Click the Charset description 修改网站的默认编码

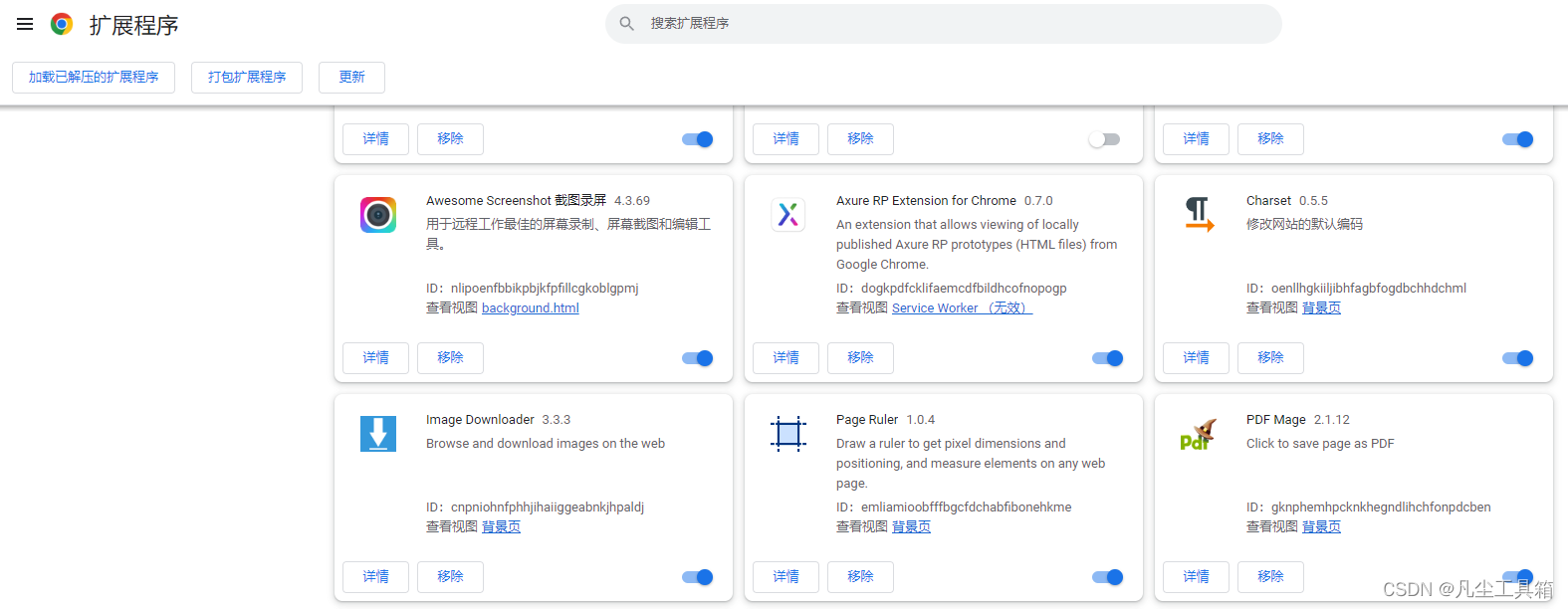point(1304,225)
